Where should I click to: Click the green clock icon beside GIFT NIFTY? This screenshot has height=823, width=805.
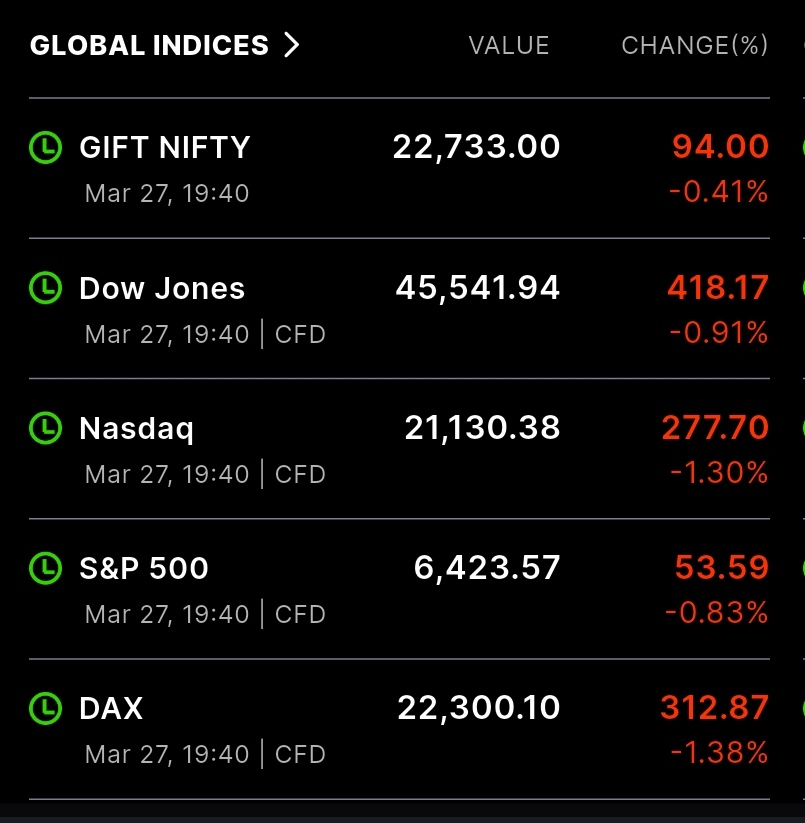pos(45,148)
